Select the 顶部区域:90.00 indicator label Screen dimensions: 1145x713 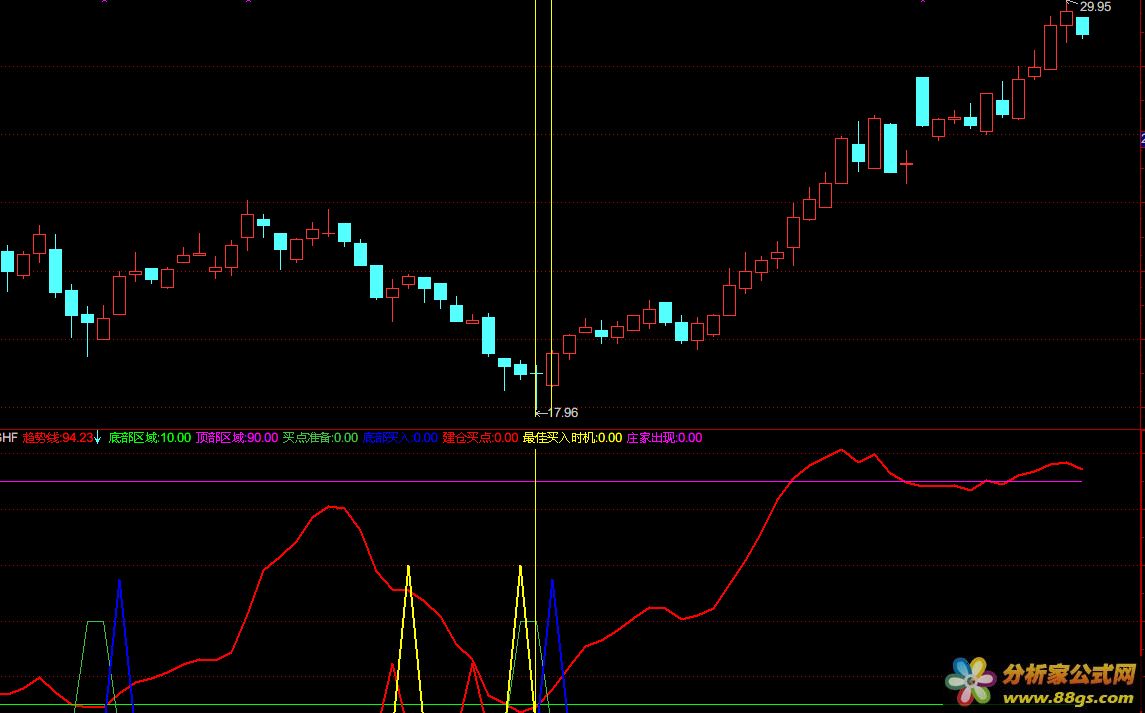click(x=237, y=438)
